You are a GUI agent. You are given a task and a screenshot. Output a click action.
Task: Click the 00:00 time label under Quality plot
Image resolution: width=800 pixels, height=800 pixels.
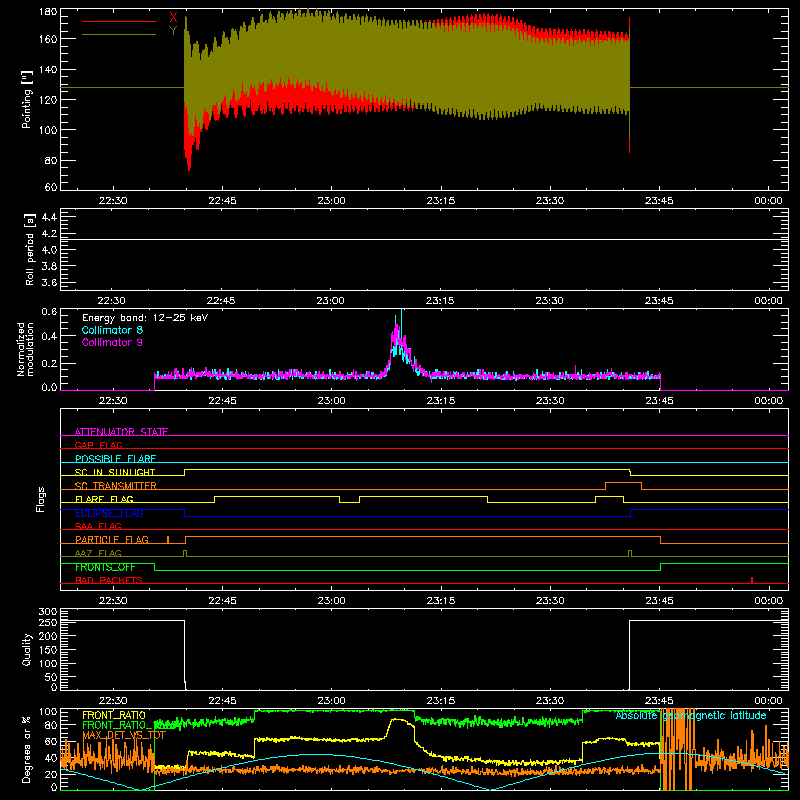(768, 701)
